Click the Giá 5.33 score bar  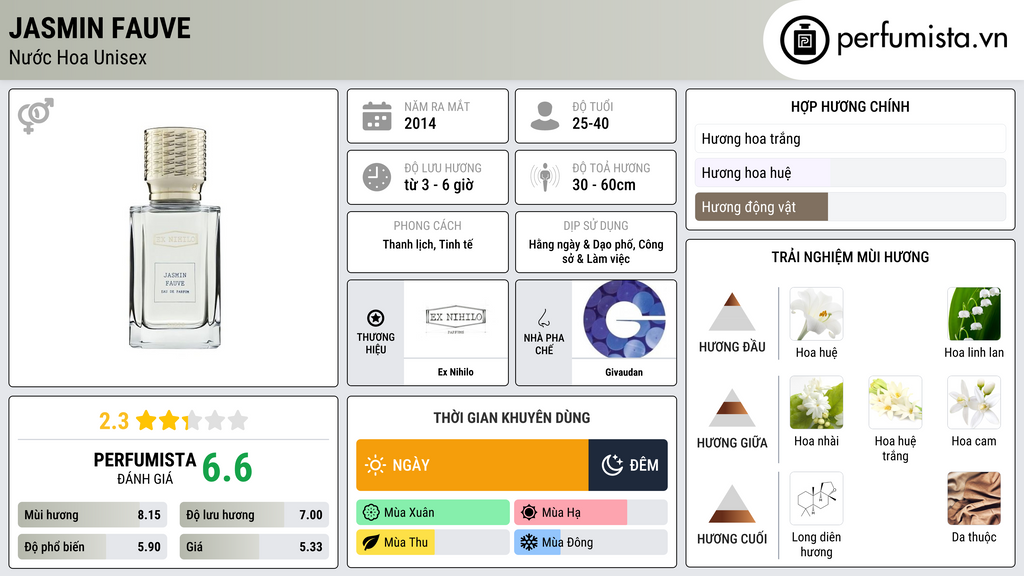click(254, 547)
